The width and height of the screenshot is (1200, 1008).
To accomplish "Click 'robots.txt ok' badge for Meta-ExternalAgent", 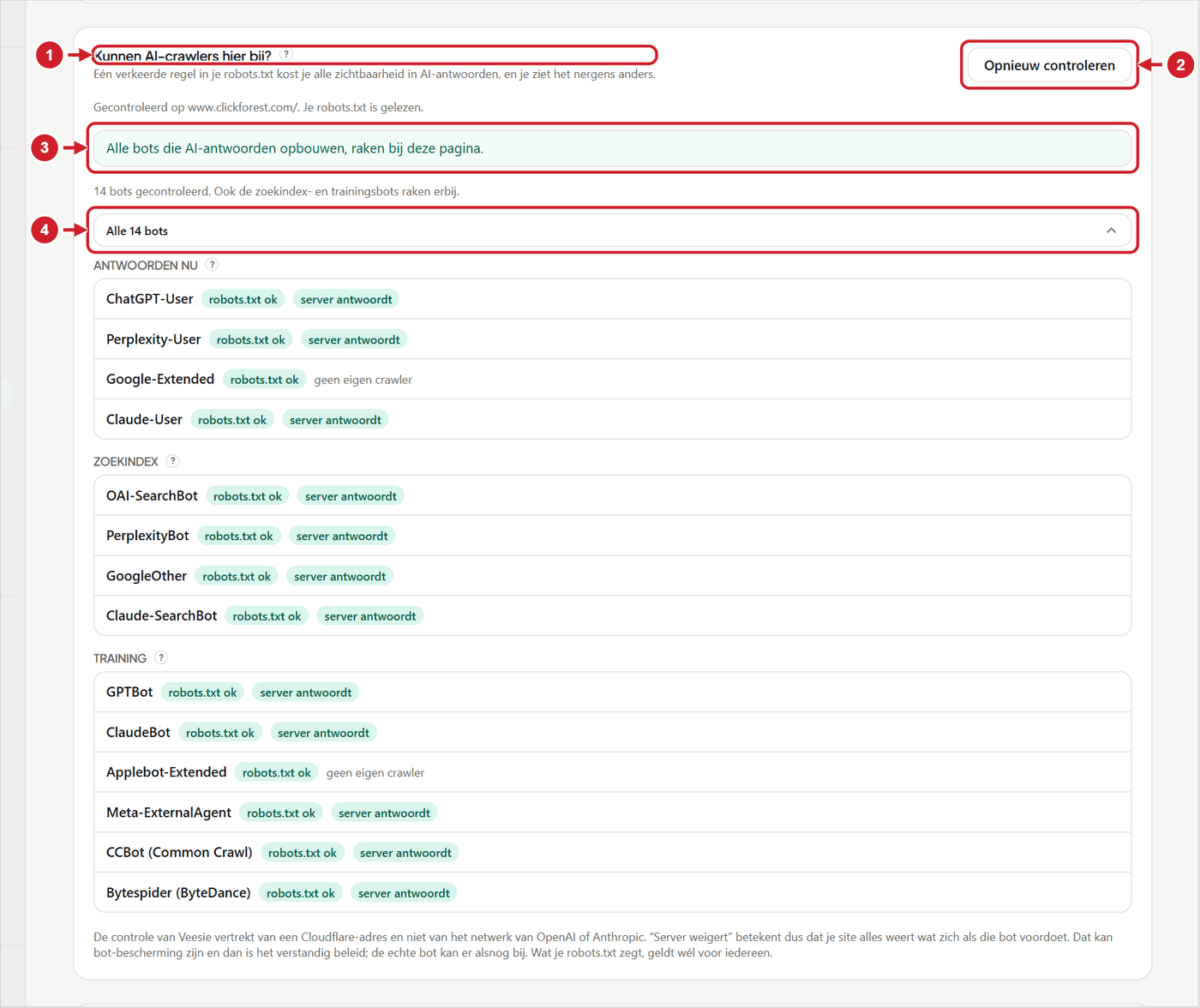I will (281, 813).
